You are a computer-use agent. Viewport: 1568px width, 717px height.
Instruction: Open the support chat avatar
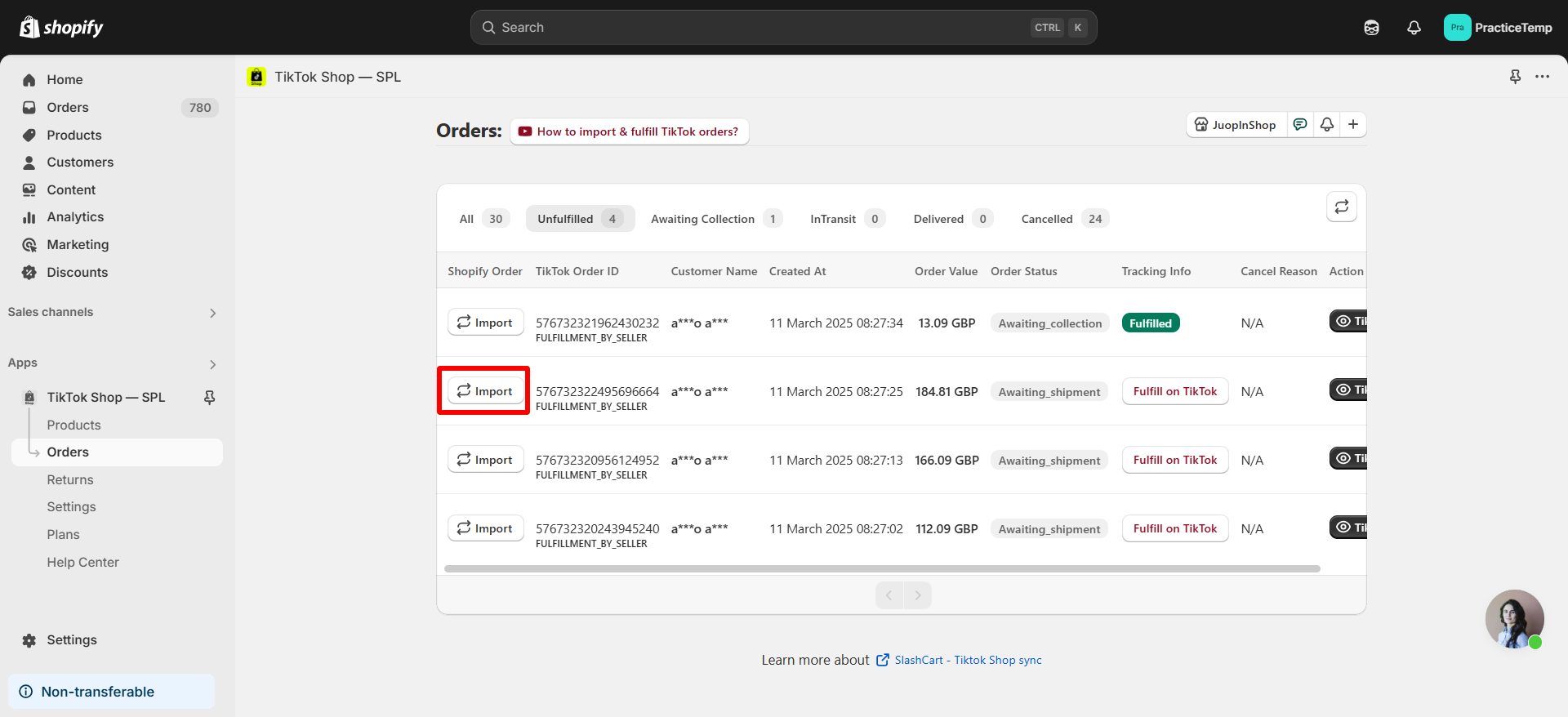point(1514,619)
